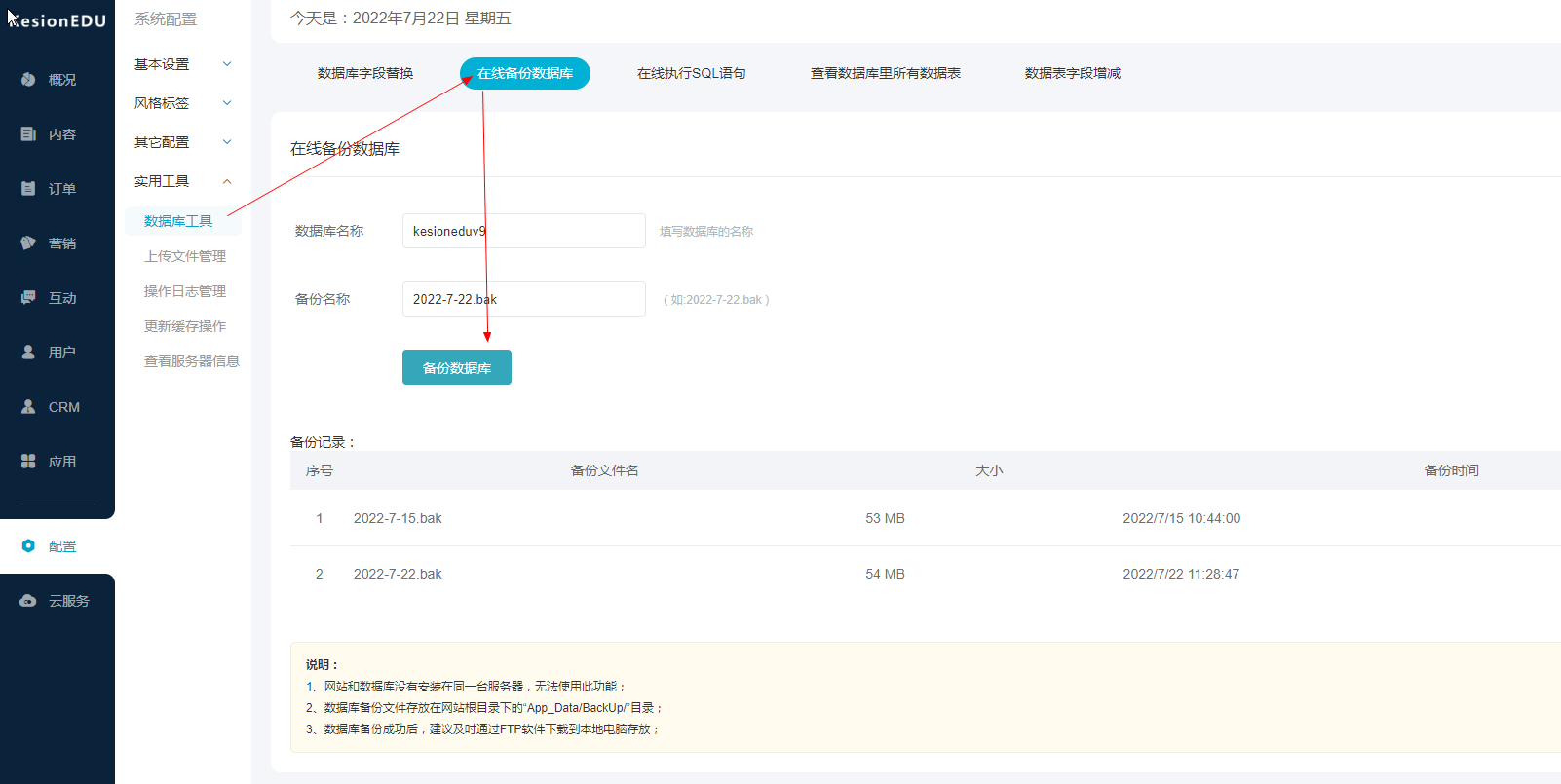Screen dimensions: 1561x784
Task: Click the 数据库名称 input field
Action: pos(524,231)
